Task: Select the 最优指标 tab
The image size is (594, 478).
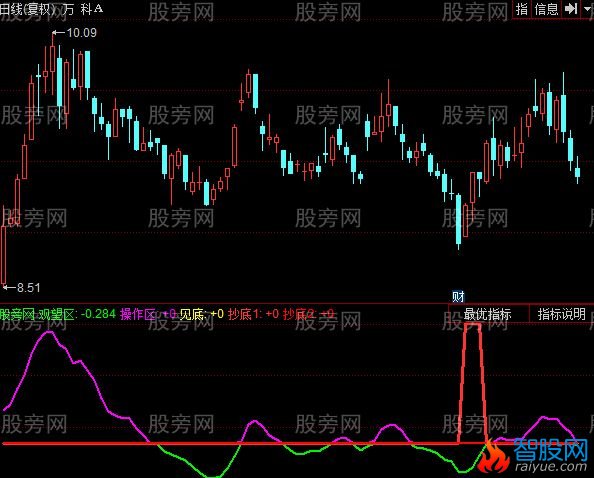Action: click(487, 314)
